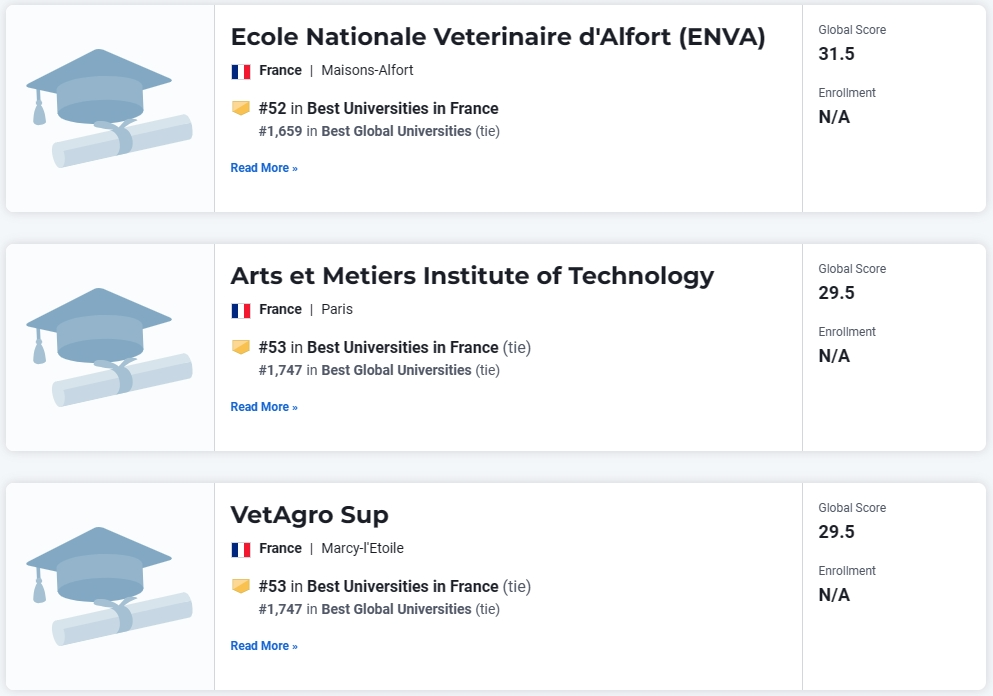Click the 31.5 Global Score value

pyautogui.click(x=836, y=54)
